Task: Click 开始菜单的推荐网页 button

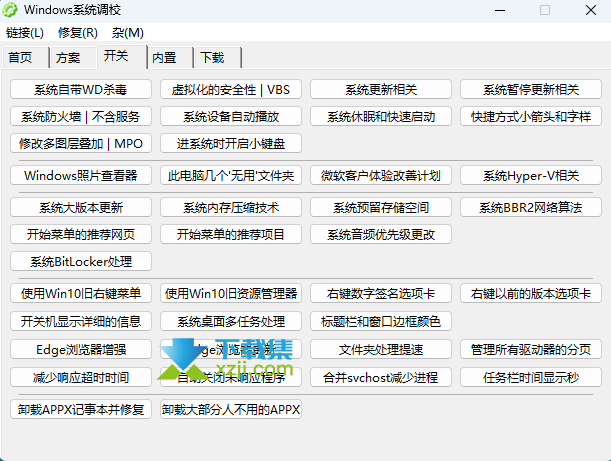Action: tap(81, 234)
